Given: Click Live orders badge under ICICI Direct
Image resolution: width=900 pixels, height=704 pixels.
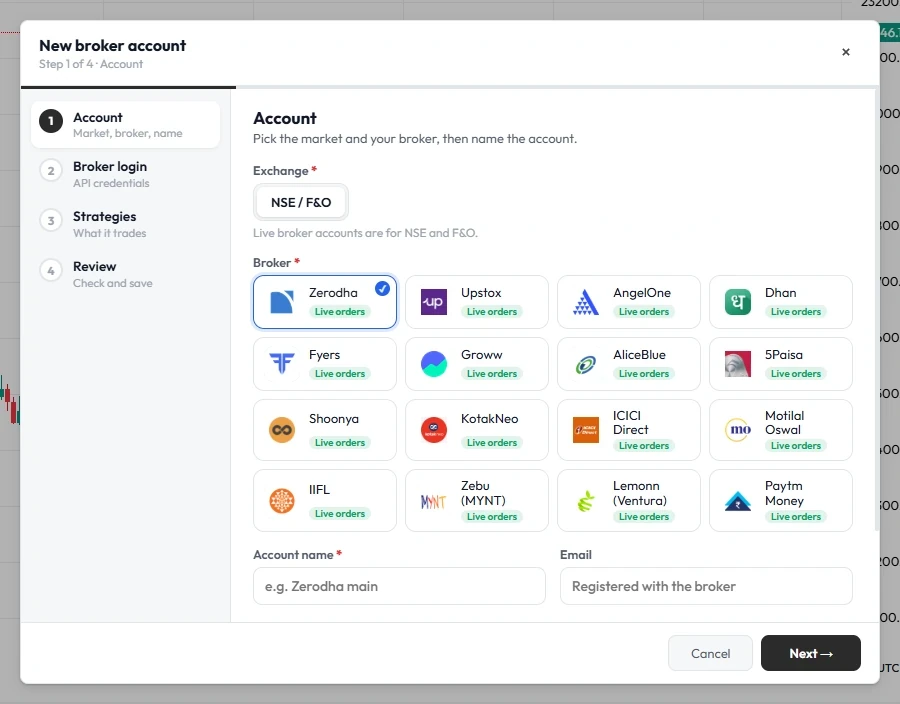Looking at the screenshot, I should [644, 446].
